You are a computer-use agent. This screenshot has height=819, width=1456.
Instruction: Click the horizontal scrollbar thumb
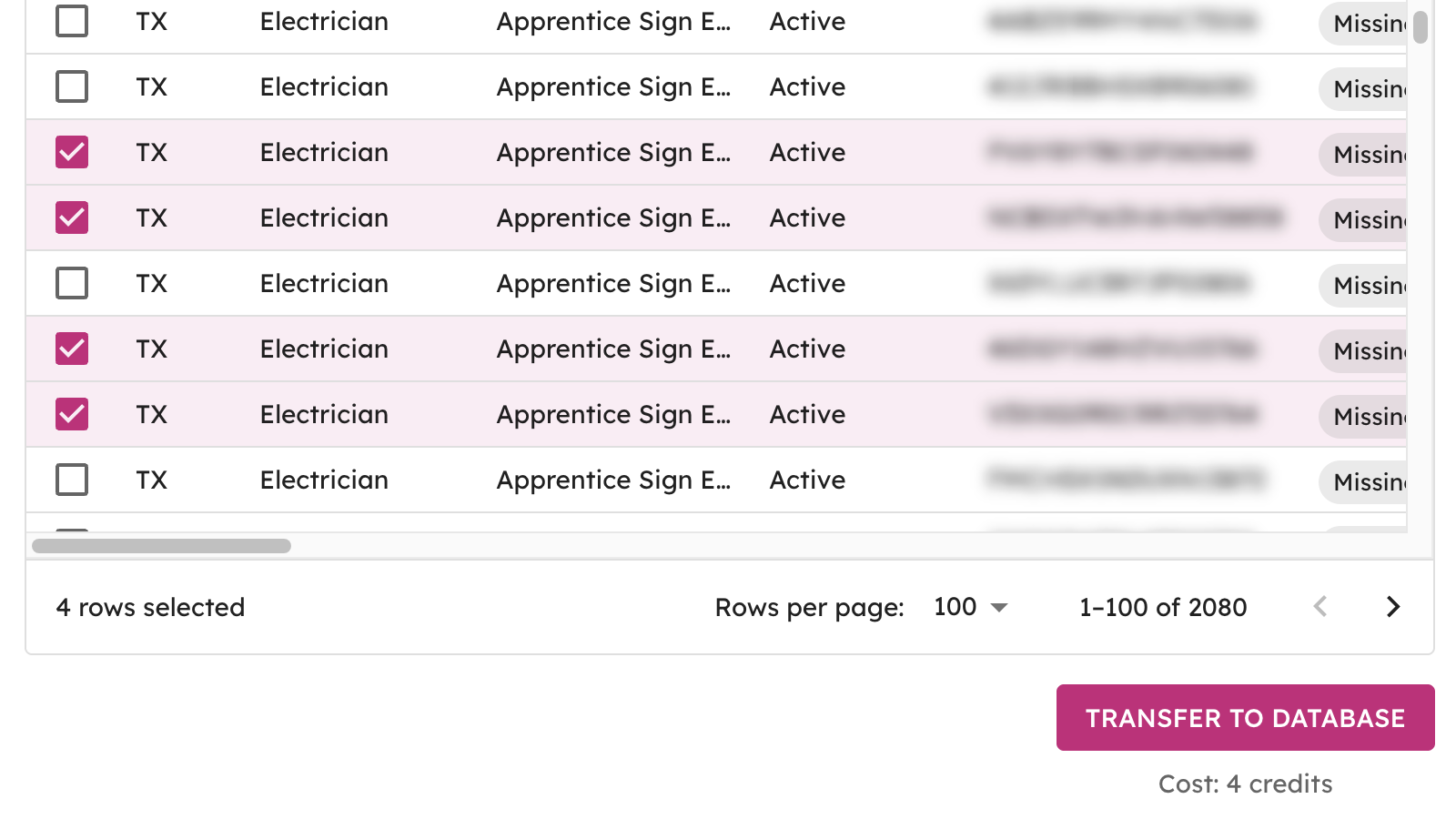[160, 545]
